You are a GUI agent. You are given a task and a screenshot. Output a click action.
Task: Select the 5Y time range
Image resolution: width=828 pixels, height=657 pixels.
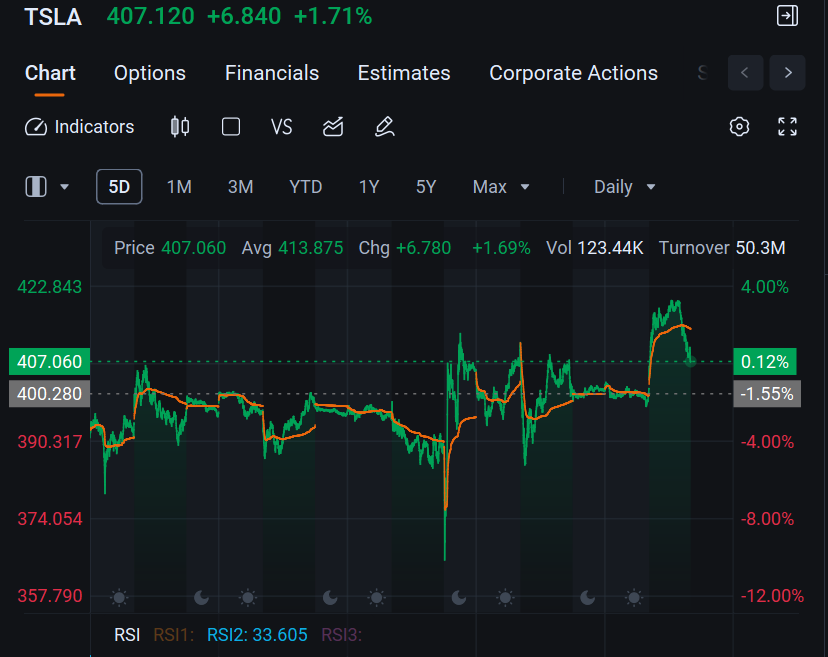click(x=426, y=187)
